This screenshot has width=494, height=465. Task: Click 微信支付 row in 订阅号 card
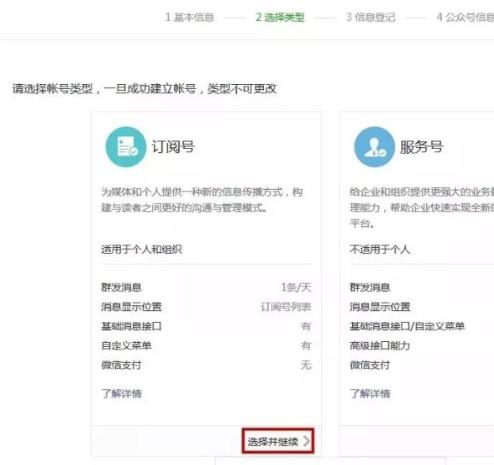click(206, 365)
